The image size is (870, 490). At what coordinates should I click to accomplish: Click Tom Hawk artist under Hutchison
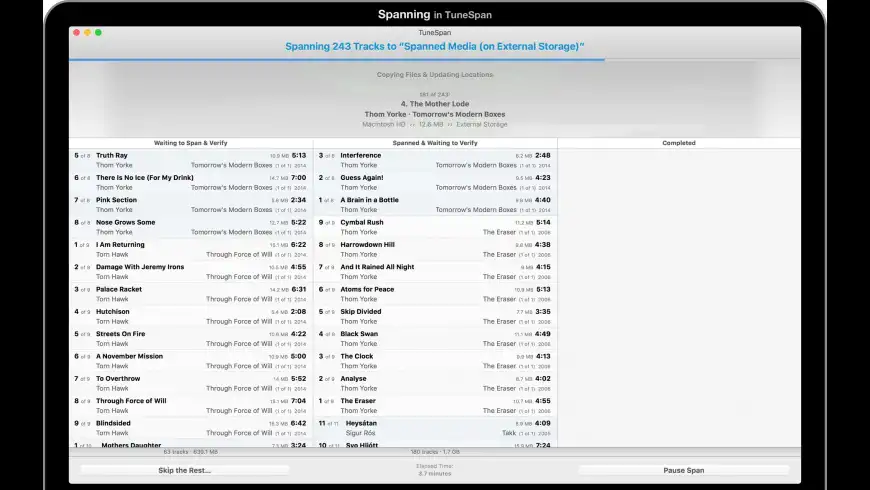(x=112, y=321)
